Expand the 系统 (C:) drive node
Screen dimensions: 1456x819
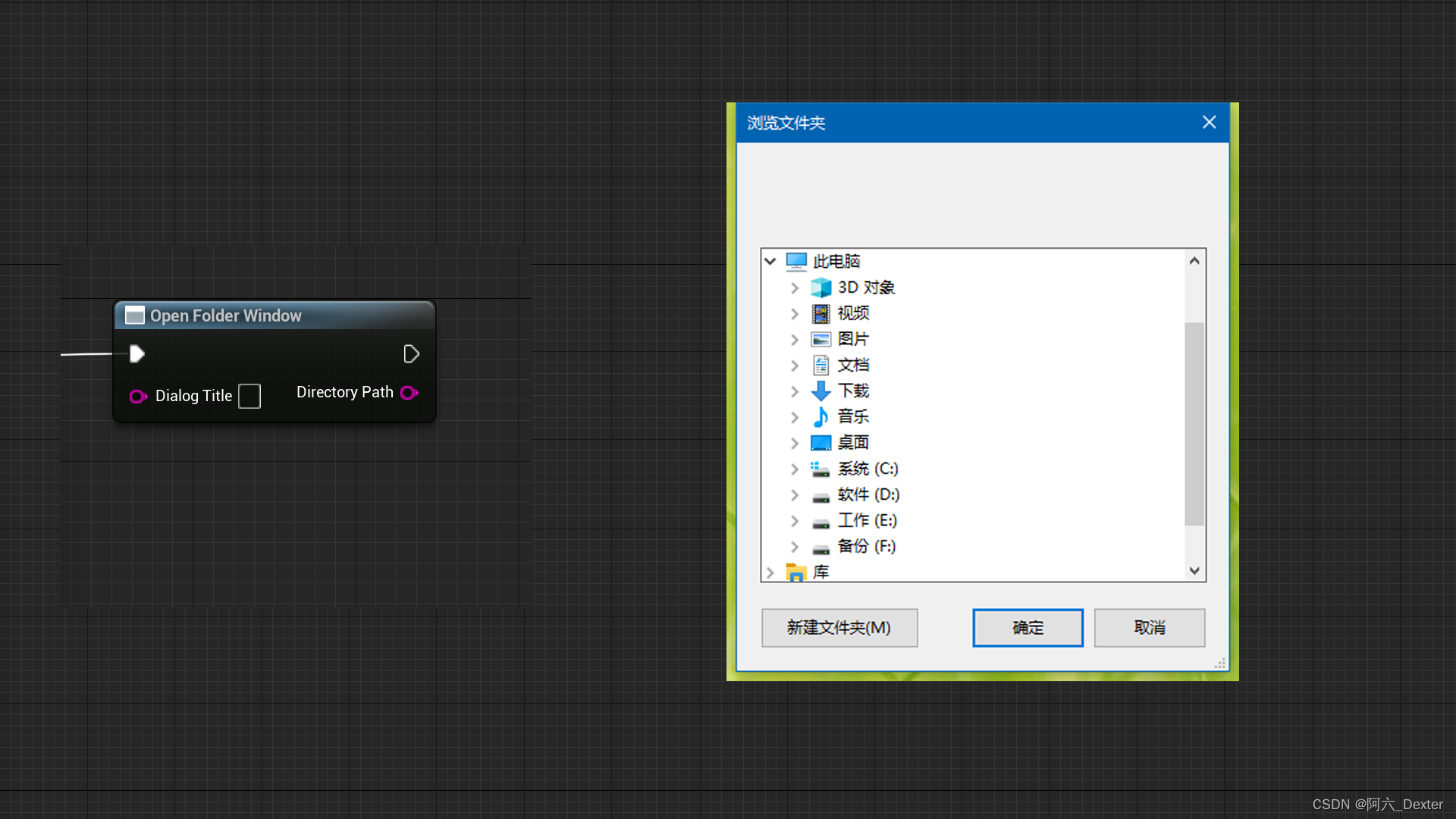794,469
